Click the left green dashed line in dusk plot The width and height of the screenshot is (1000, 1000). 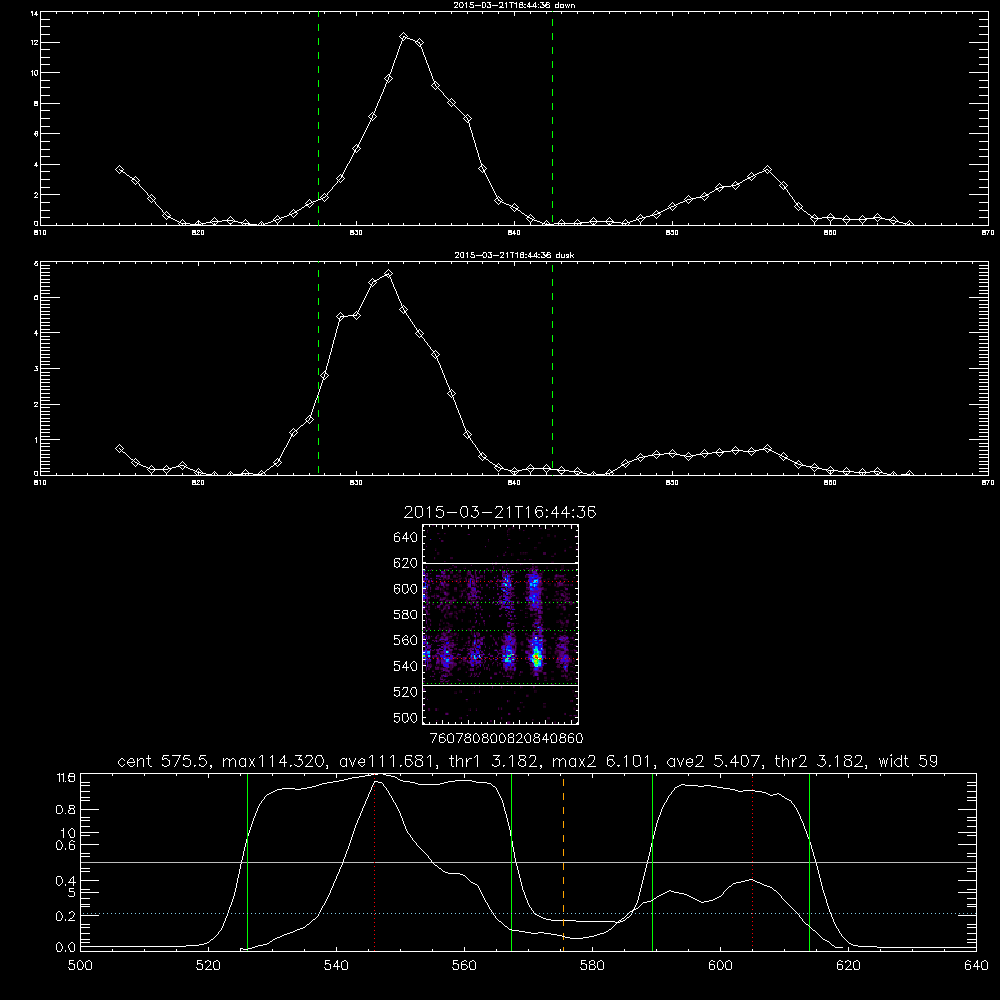click(x=318, y=369)
